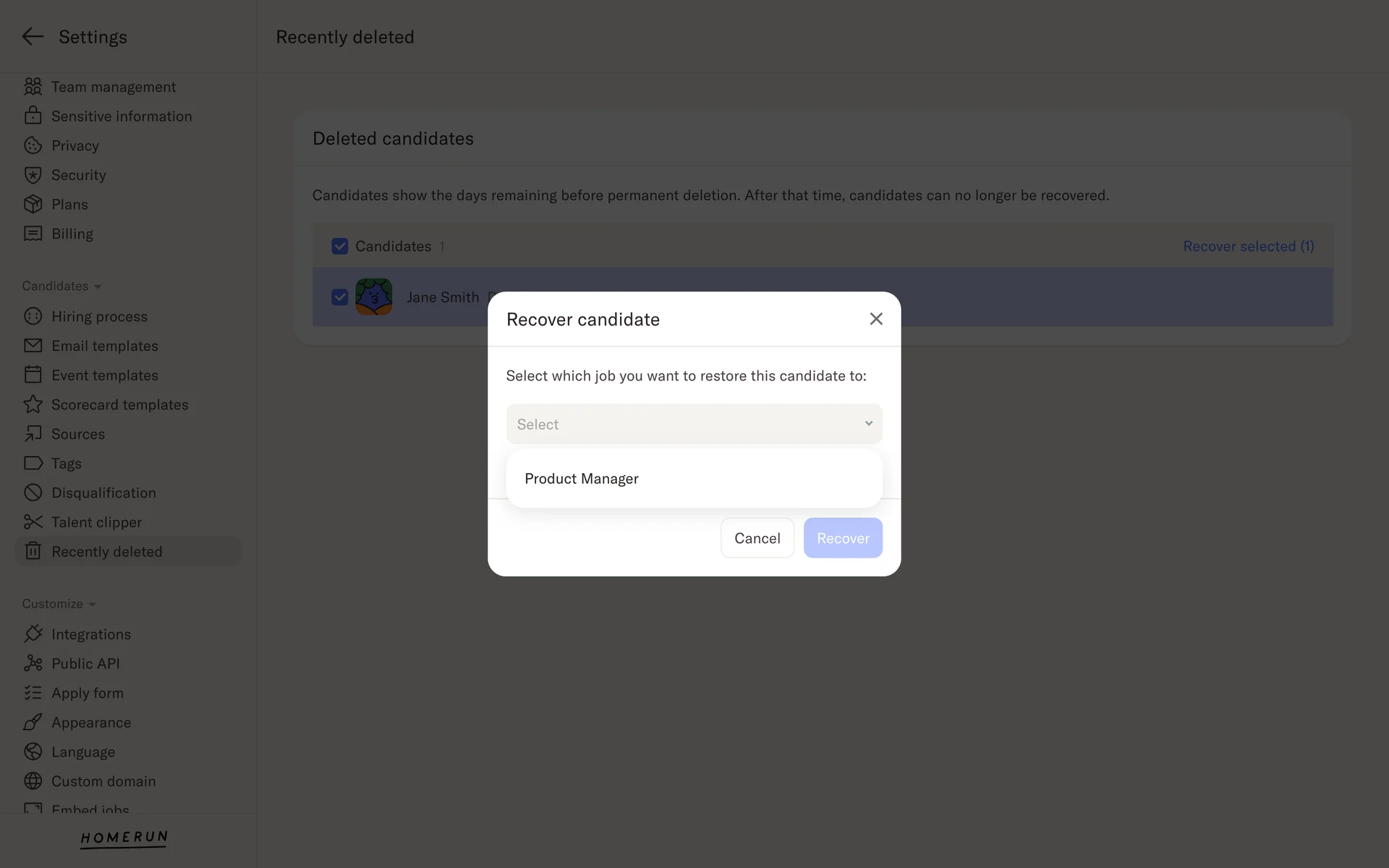1389x868 pixels.
Task: Click the Integrations plug icon
Action: click(x=33, y=634)
